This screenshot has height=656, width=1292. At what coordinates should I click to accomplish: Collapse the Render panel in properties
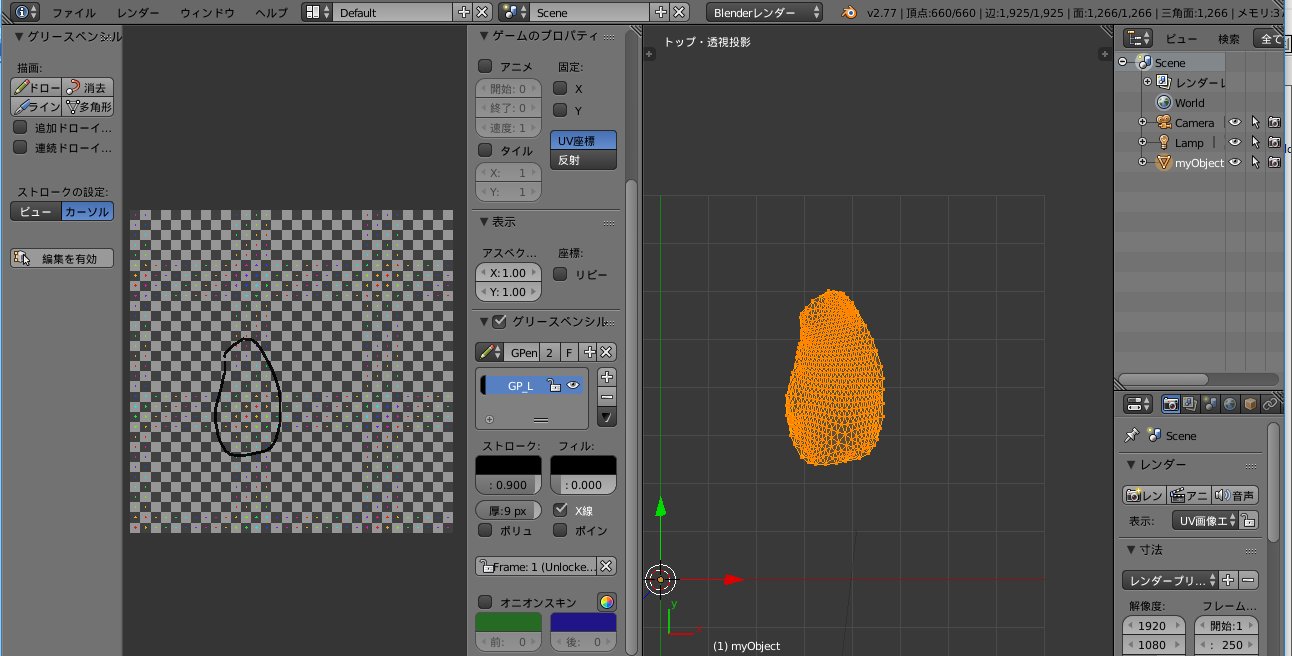[1131, 465]
